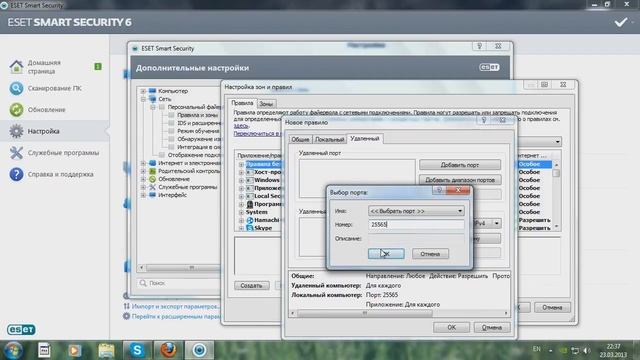Click Создать button under rules list

coord(251,286)
